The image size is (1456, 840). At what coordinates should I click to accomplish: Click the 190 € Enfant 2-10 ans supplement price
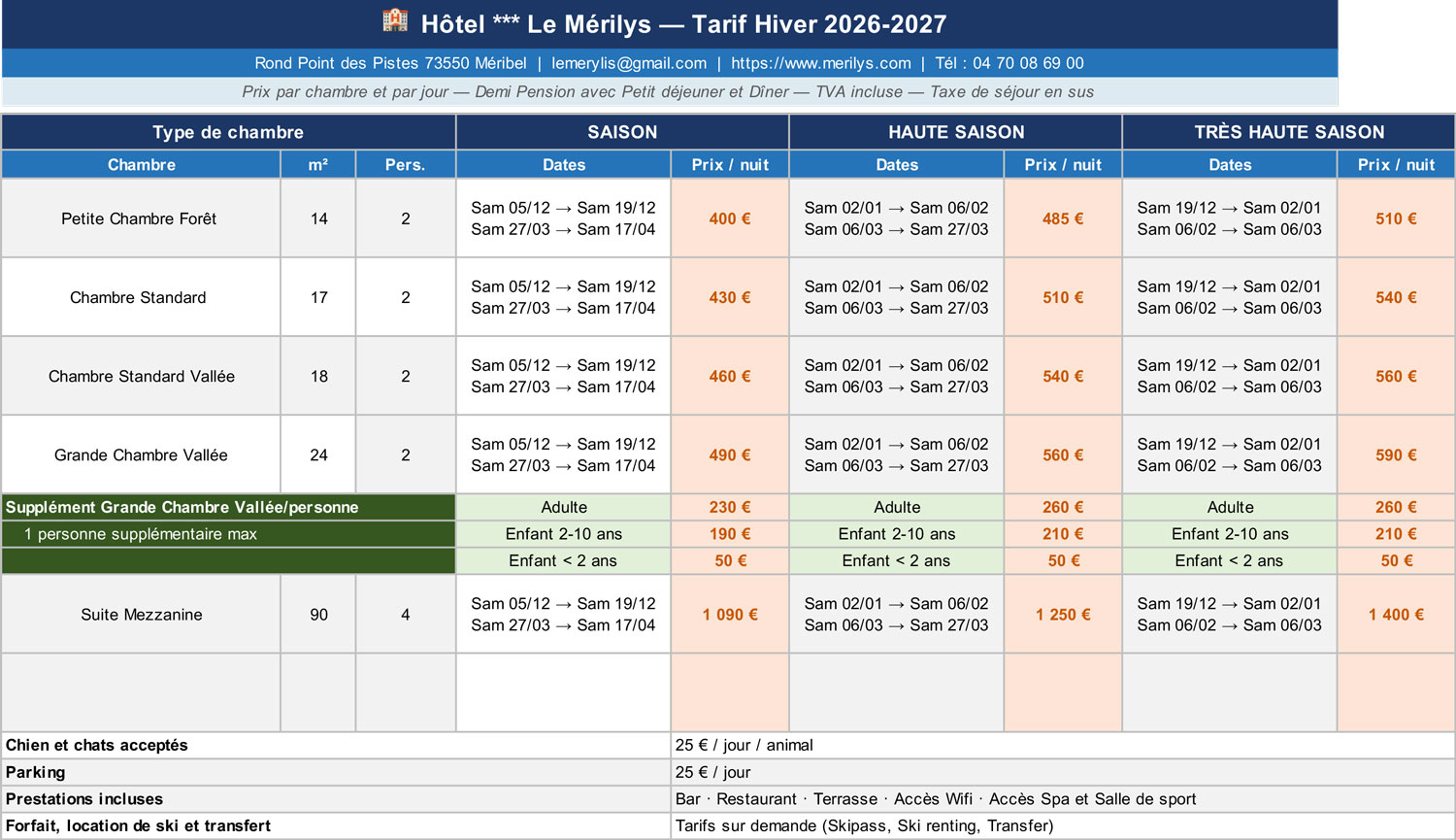tap(730, 534)
